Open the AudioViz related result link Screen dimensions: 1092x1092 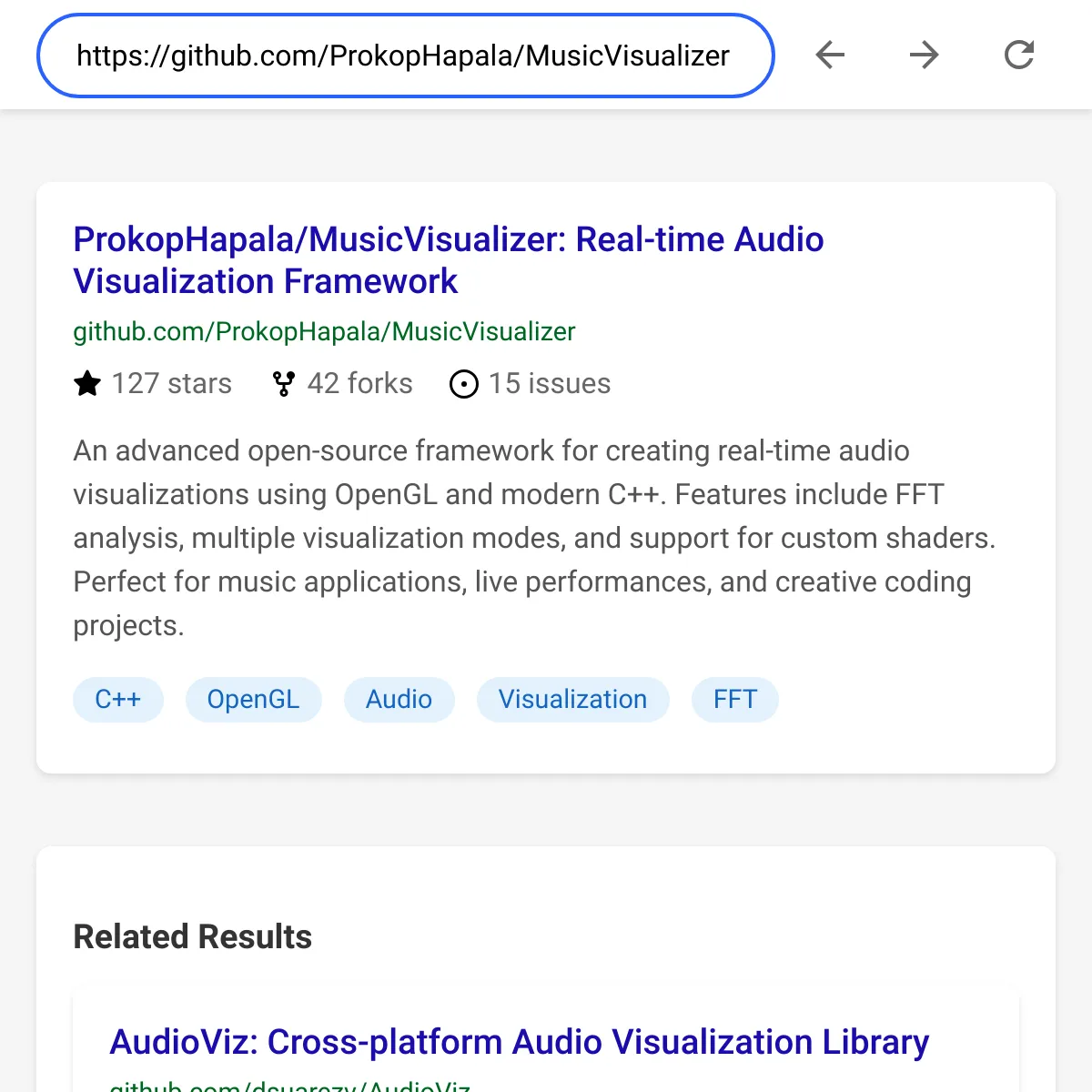[519, 1042]
